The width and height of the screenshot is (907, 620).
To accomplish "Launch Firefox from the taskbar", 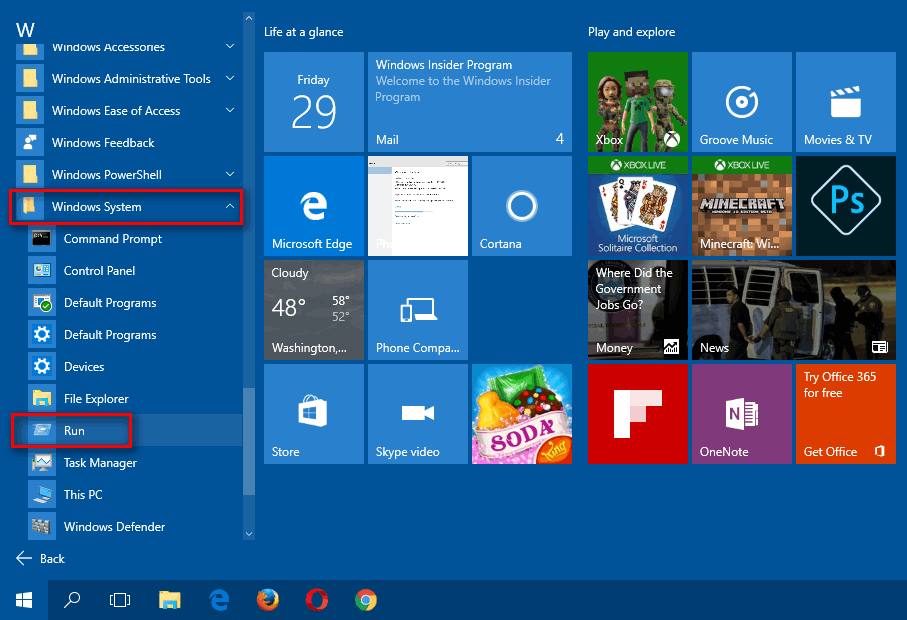I will pos(268,600).
